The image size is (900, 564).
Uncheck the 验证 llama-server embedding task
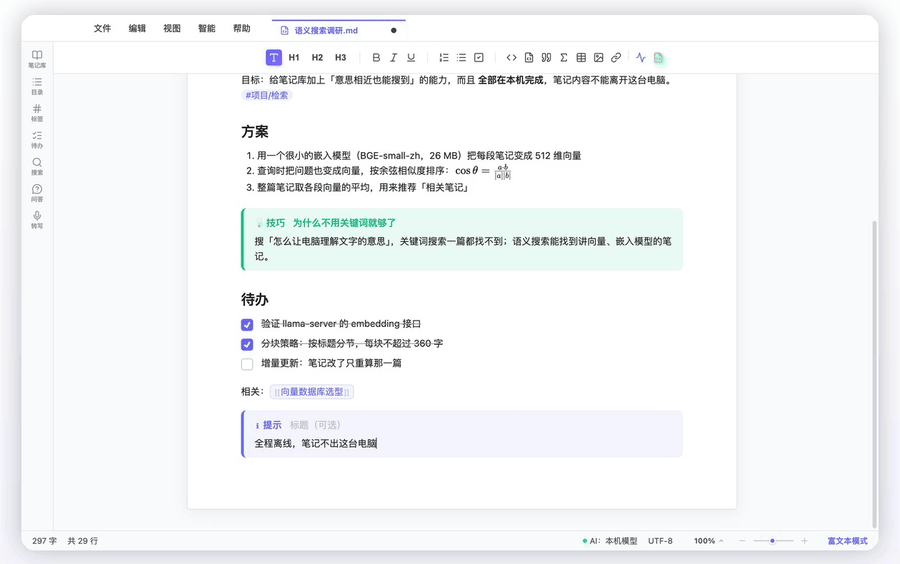[x=247, y=325]
